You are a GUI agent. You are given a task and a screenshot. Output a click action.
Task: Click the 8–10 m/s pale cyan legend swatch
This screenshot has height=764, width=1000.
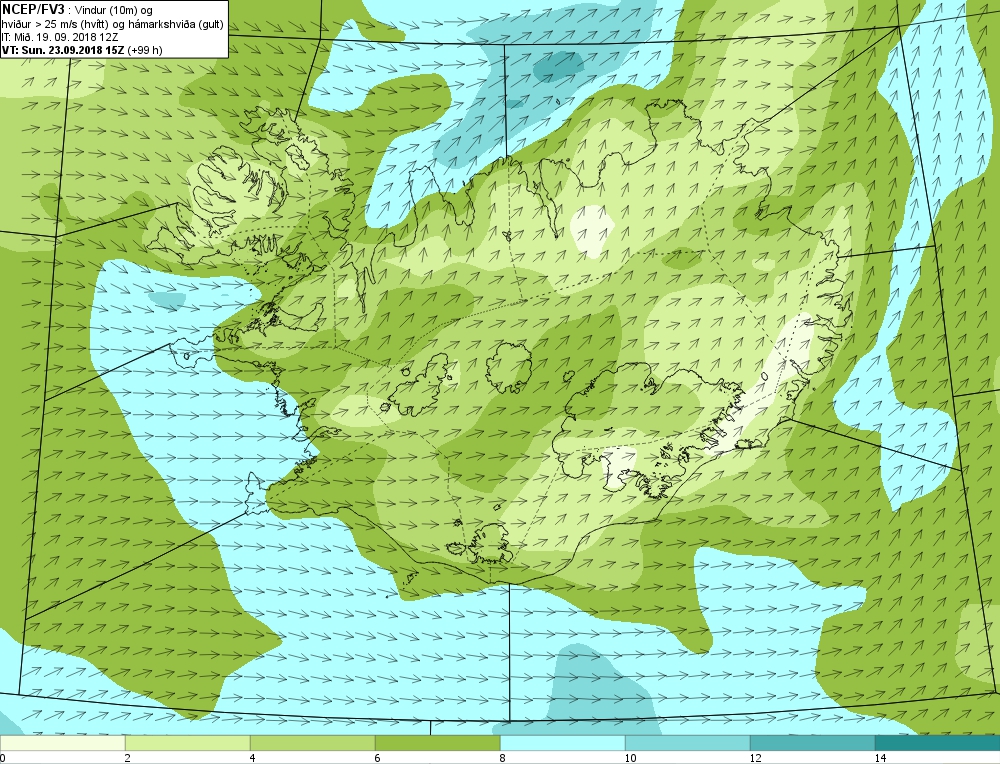pos(562,744)
